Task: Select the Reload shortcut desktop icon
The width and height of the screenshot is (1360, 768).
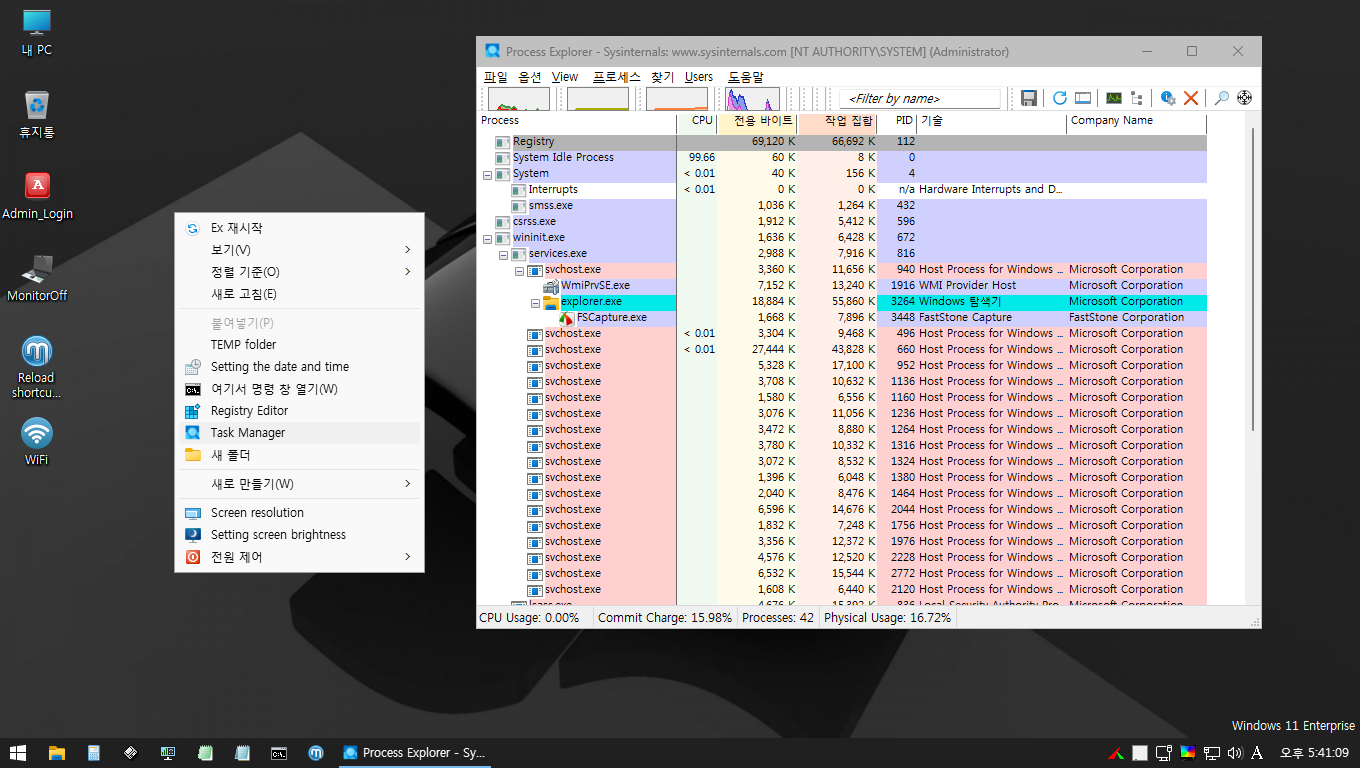Action: point(37,367)
